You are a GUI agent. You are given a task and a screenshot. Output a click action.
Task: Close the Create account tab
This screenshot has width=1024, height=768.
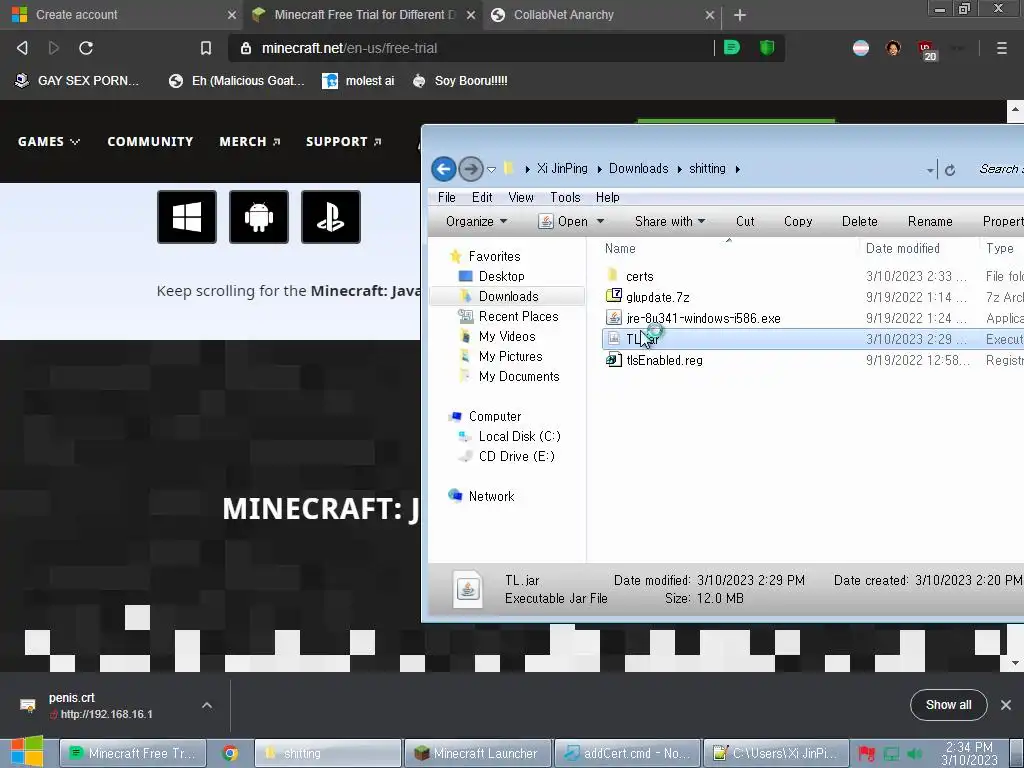pos(232,14)
